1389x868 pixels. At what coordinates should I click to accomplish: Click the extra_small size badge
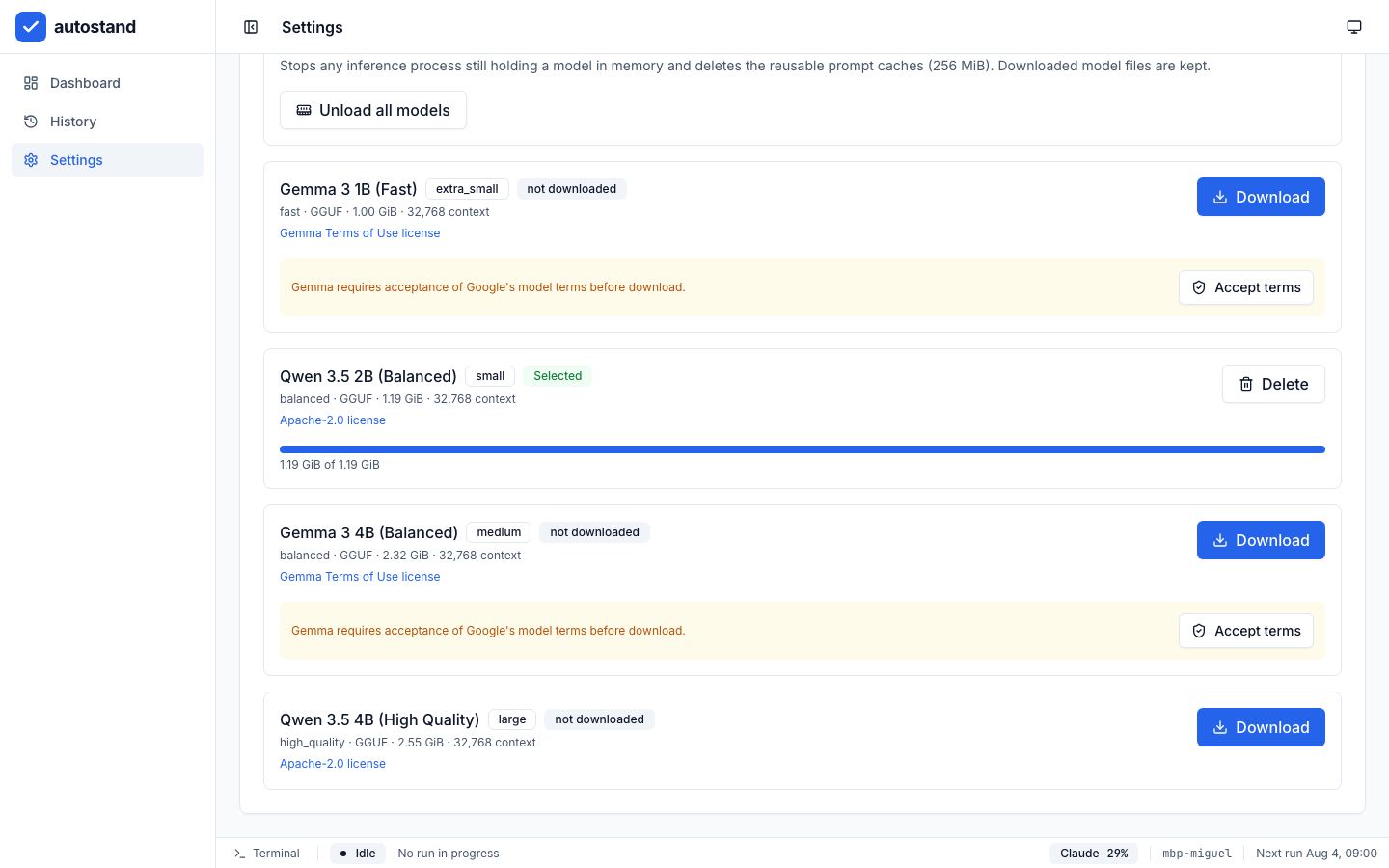pyautogui.click(x=467, y=189)
